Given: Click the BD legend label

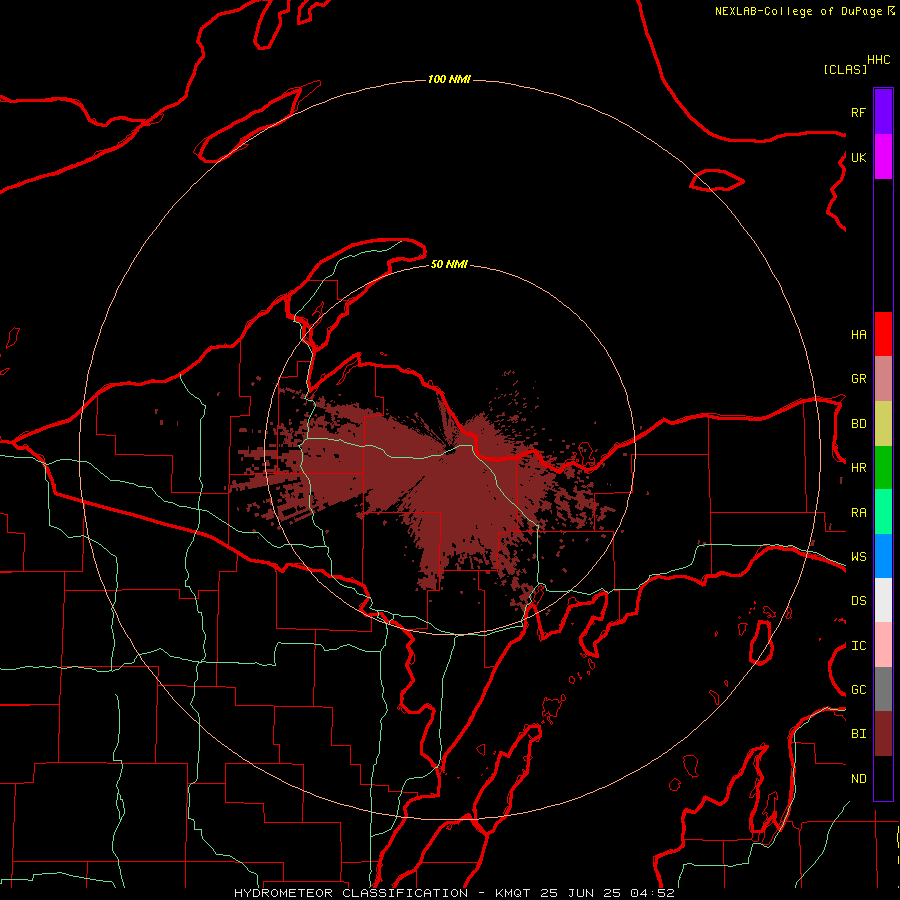Looking at the screenshot, I should pos(858,424).
